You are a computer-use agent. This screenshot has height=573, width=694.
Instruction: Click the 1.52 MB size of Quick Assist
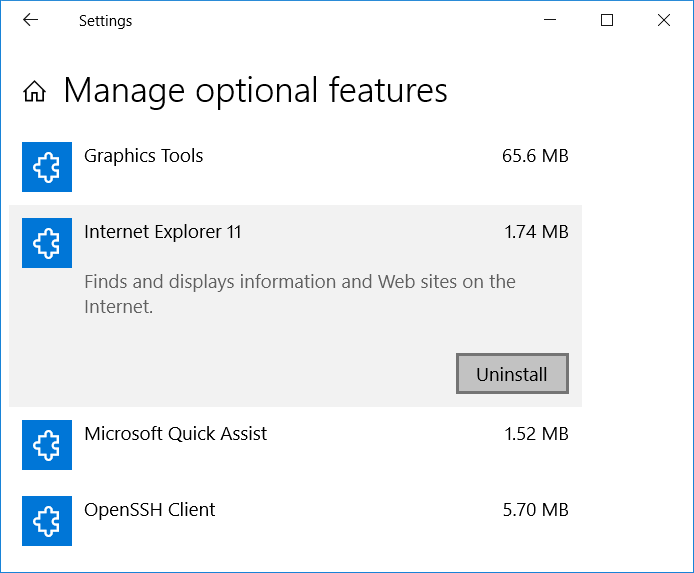point(536,434)
